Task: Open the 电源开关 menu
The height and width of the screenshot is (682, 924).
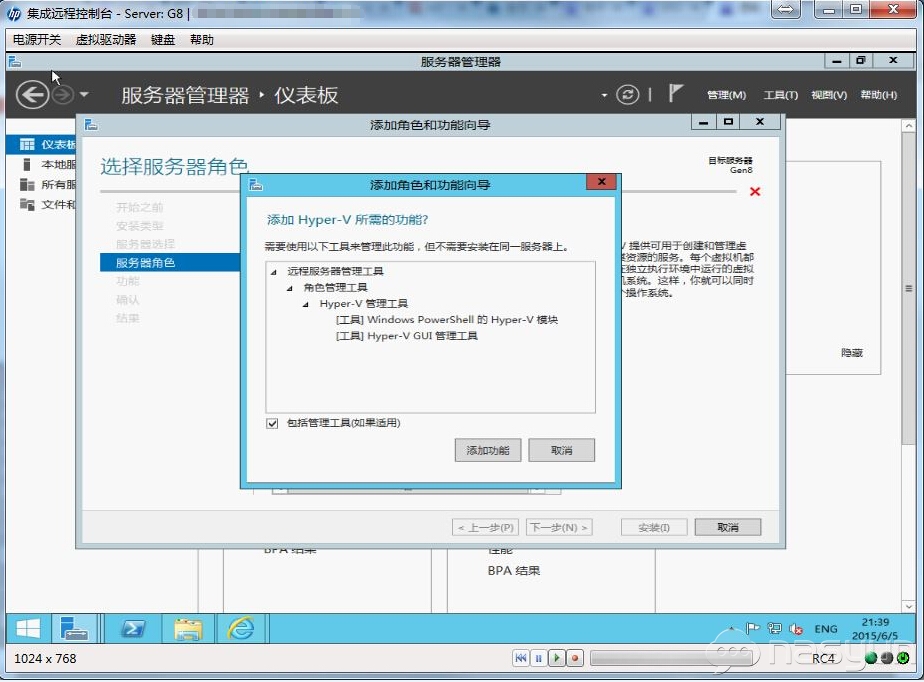Action: click(x=37, y=39)
